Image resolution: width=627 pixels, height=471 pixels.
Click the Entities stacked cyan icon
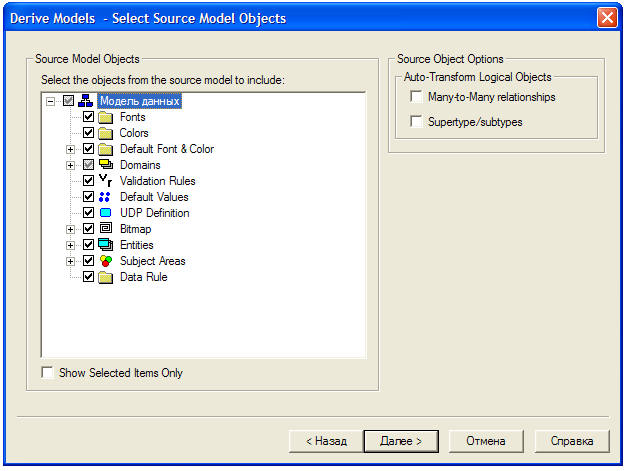click(x=106, y=244)
